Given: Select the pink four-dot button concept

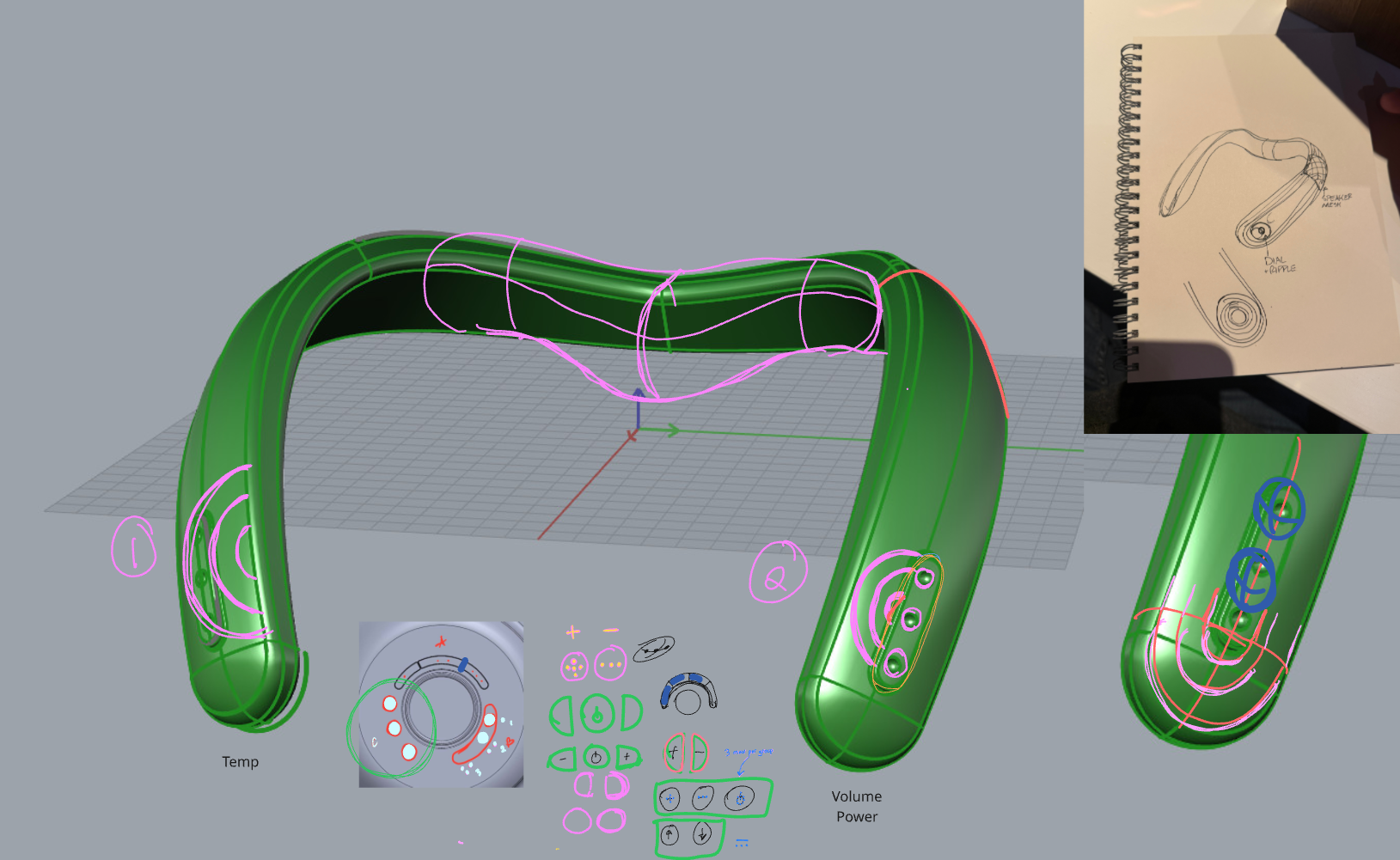Looking at the screenshot, I should click(574, 663).
